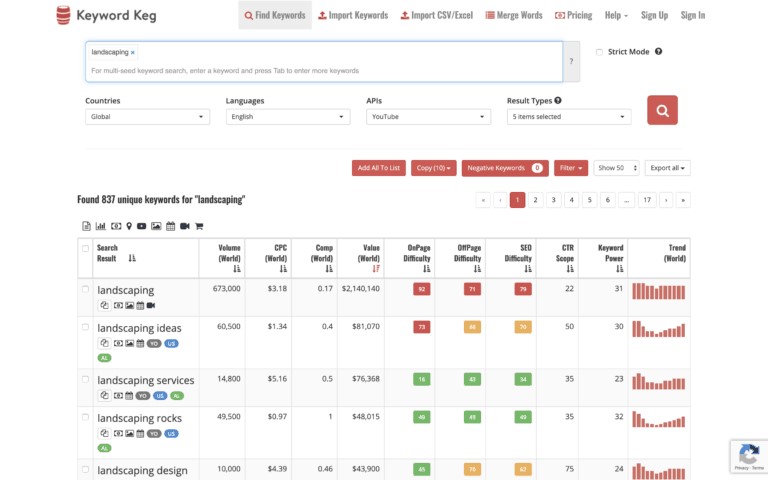Click the shopping cart icon above the table
This screenshot has width=768, height=480.
coord(199,226)
